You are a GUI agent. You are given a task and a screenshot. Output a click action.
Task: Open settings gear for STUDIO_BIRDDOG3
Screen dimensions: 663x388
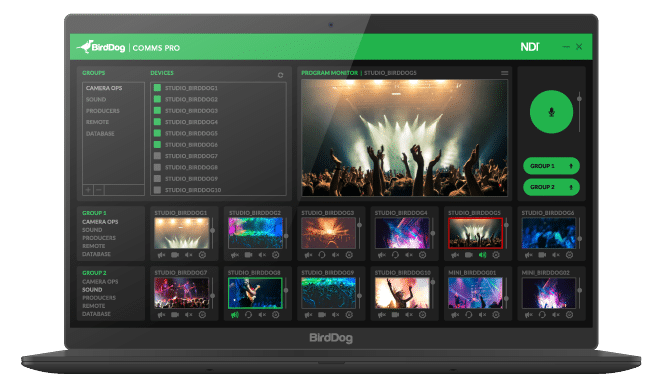(349, 255)
